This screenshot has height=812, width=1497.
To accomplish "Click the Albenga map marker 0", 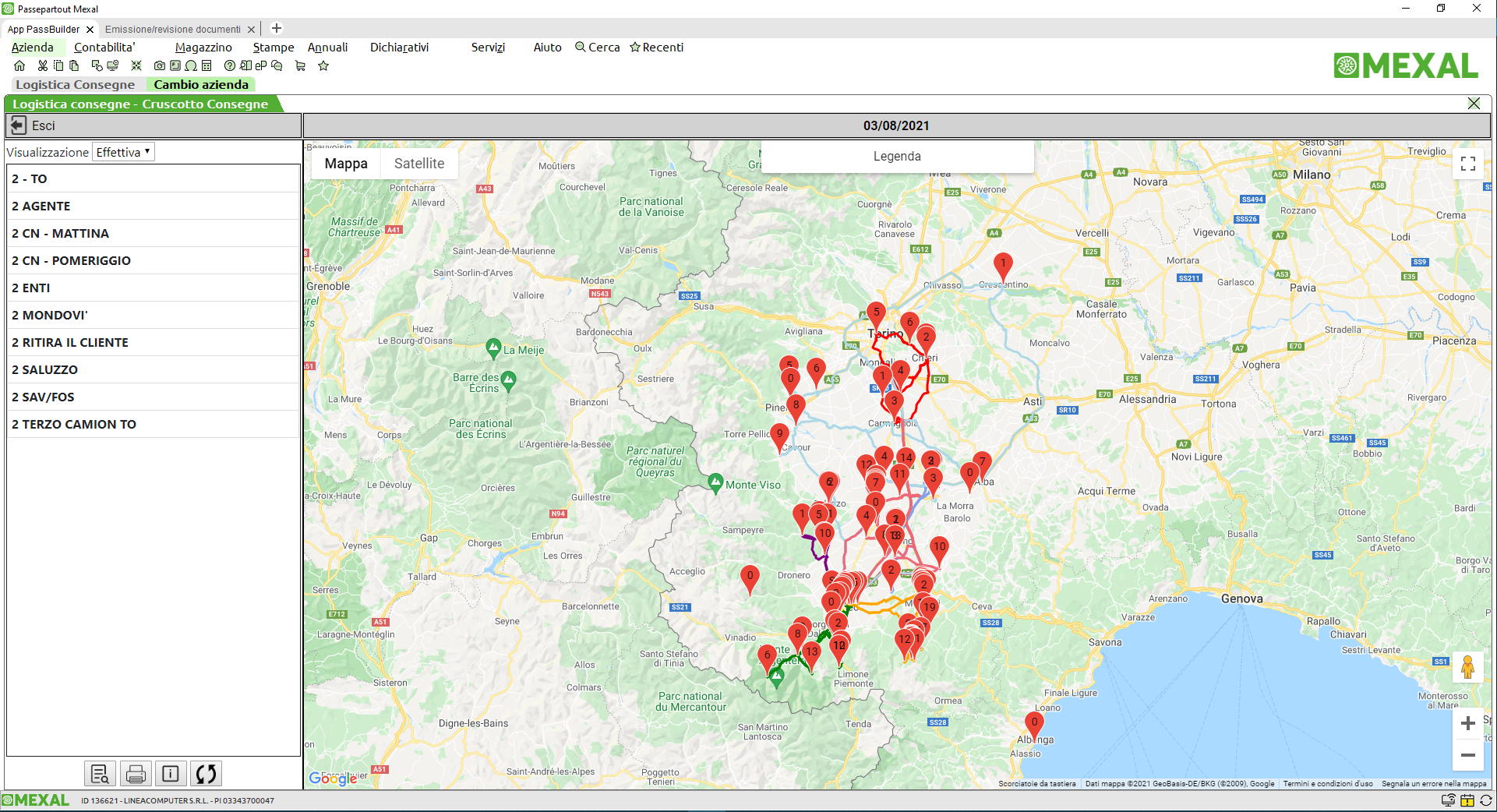I will [x=1034, y=725].
